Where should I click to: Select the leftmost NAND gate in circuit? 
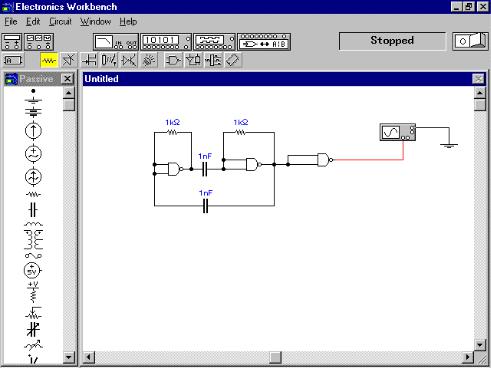[x=175, y=169]
